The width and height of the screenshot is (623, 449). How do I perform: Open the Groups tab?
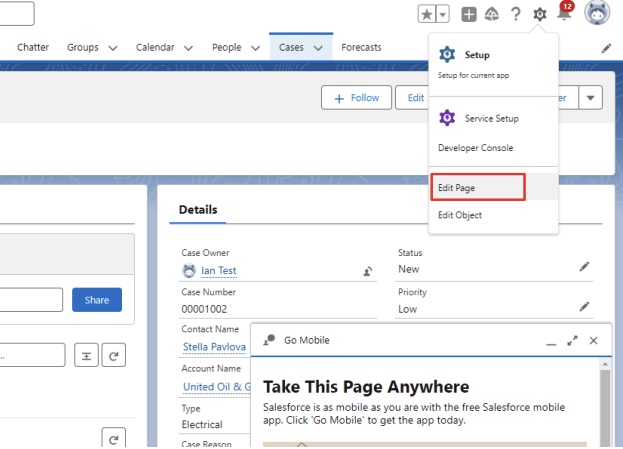[x=83, y=47]
